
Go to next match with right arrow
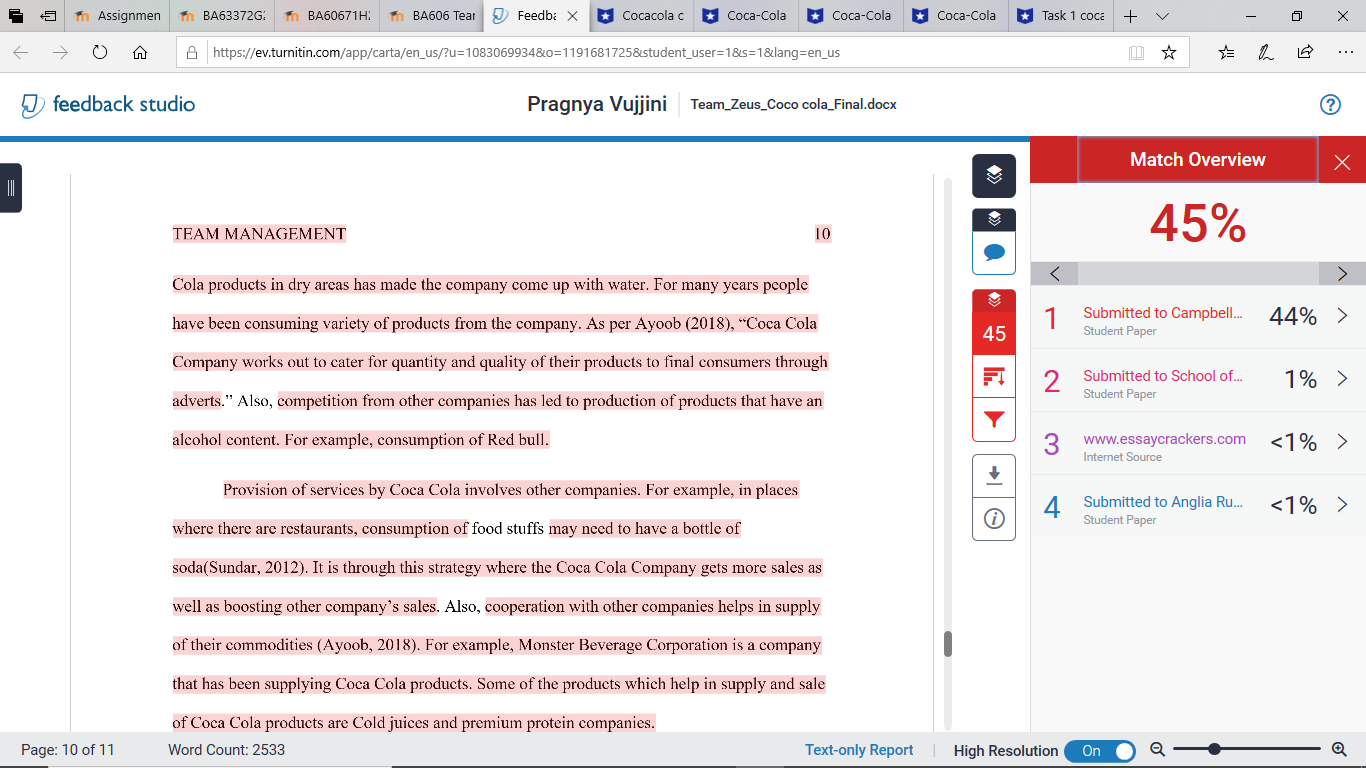[x=1342, y=274]
